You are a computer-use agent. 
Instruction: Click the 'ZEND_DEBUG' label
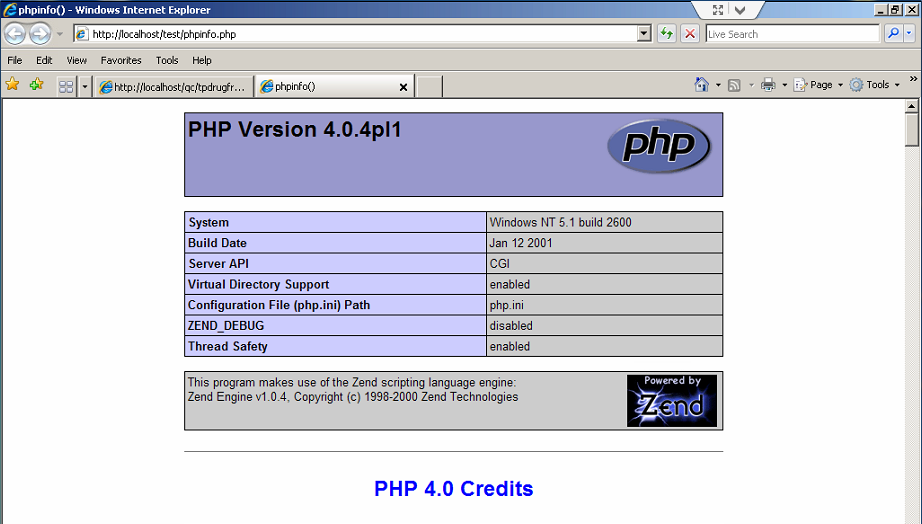point(226,326)
